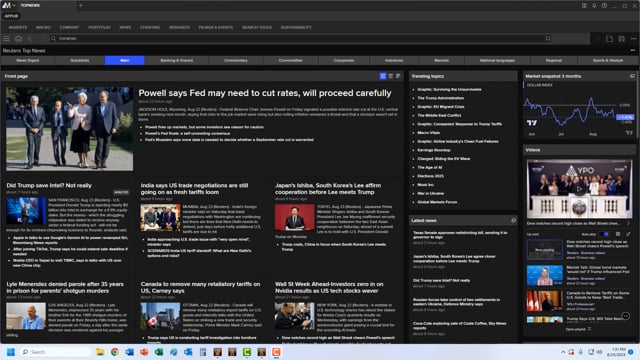Image resolution: width=640 pixels, height=360 pixels.
Task: Select Front page grid view icon
Action: tap(383, 76)
